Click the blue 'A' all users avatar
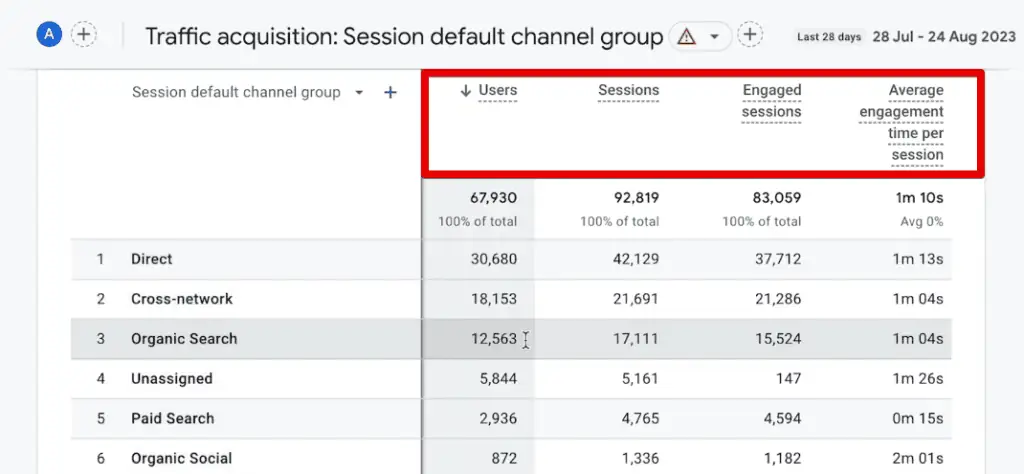Image resolution: width=1024 pixels, height=474 pixels. pyautogui.click(x=50, y=35)
